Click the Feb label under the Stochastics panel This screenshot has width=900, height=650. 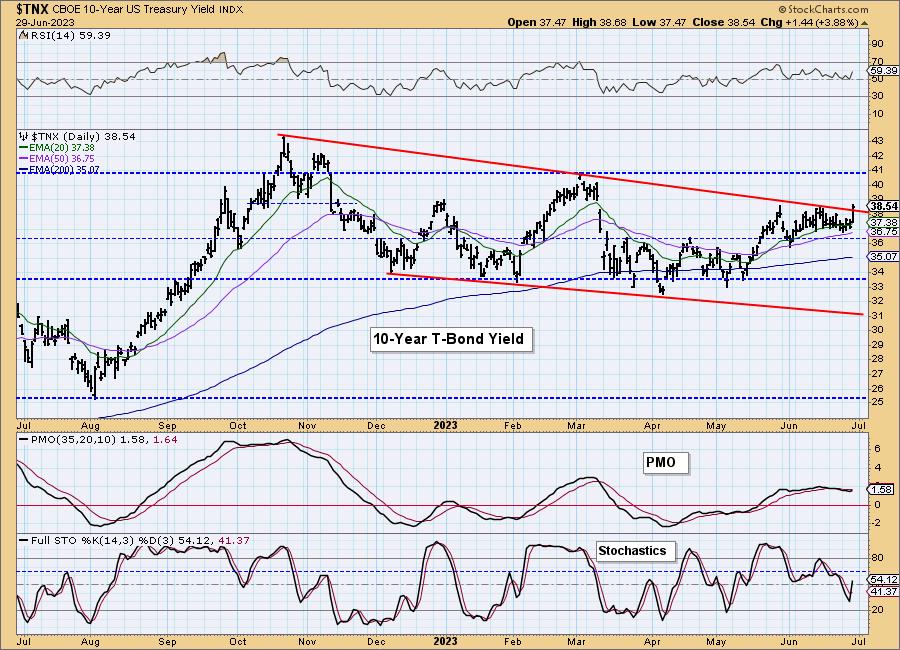tap(512, 641)
